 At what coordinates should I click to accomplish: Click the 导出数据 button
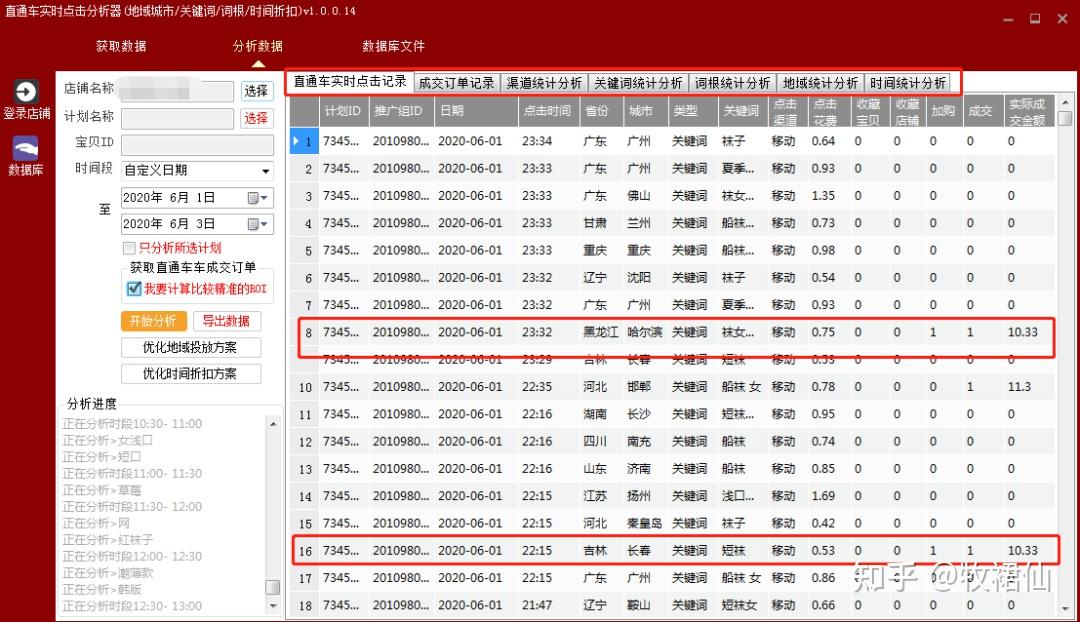pyautogui.click(x=226, y=321)
